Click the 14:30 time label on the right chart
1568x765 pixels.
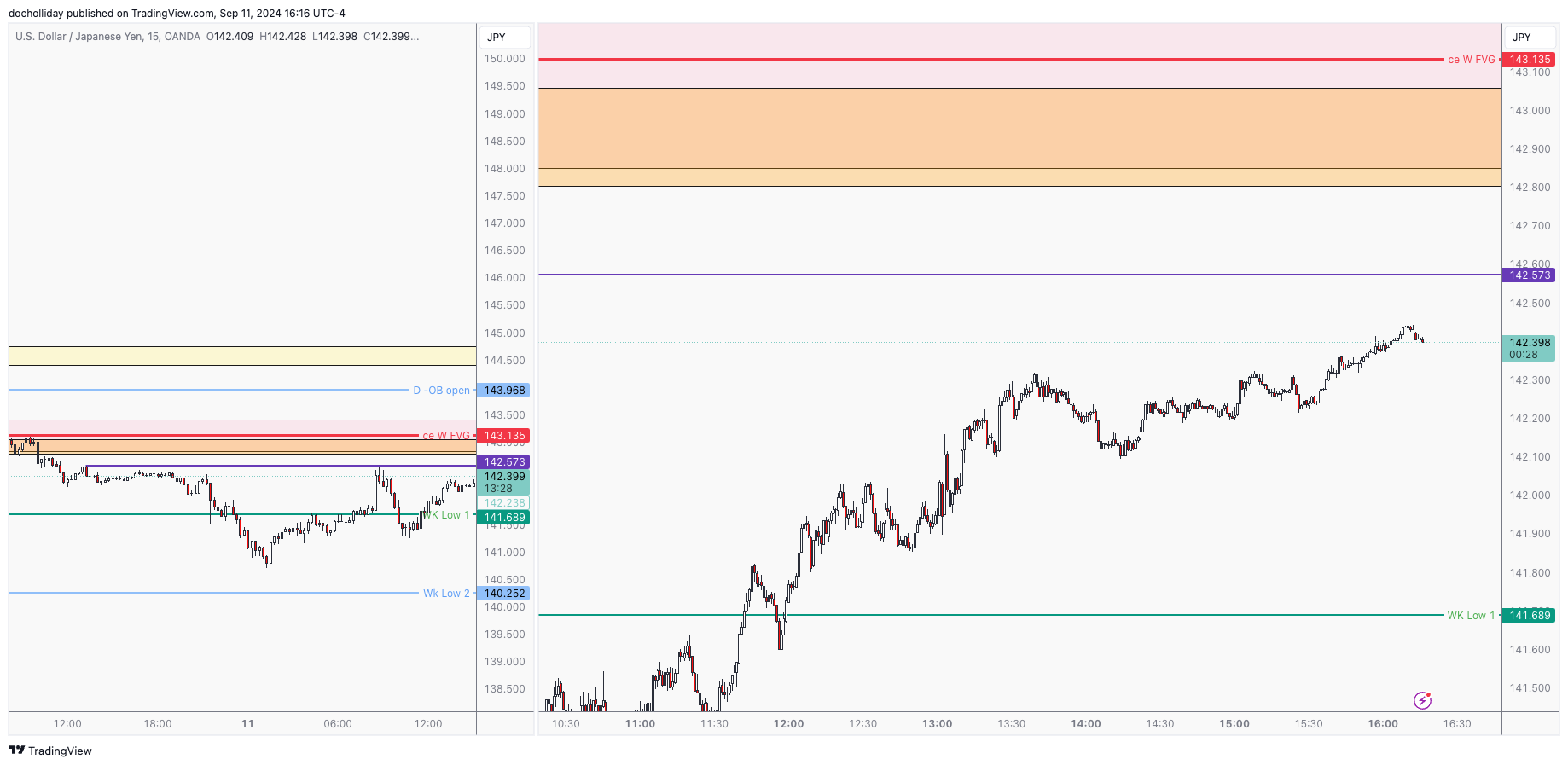pos(1159,724)
